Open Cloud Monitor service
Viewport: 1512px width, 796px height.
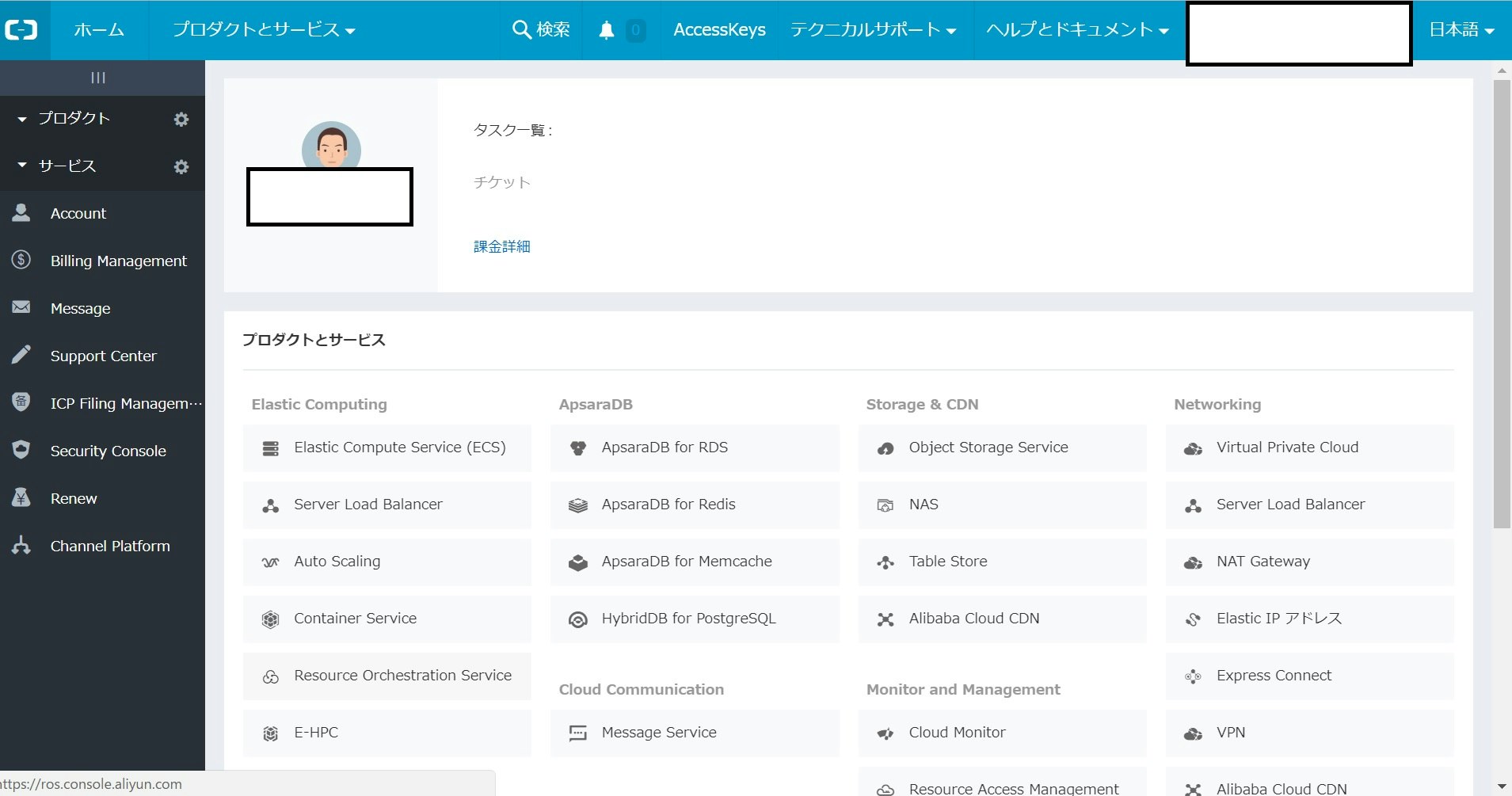click(1002, 733)
